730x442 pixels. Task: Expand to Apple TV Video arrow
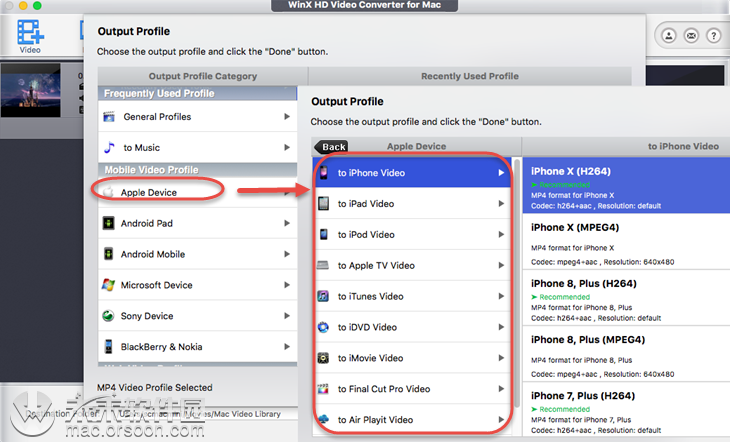[x=501, y=265]
